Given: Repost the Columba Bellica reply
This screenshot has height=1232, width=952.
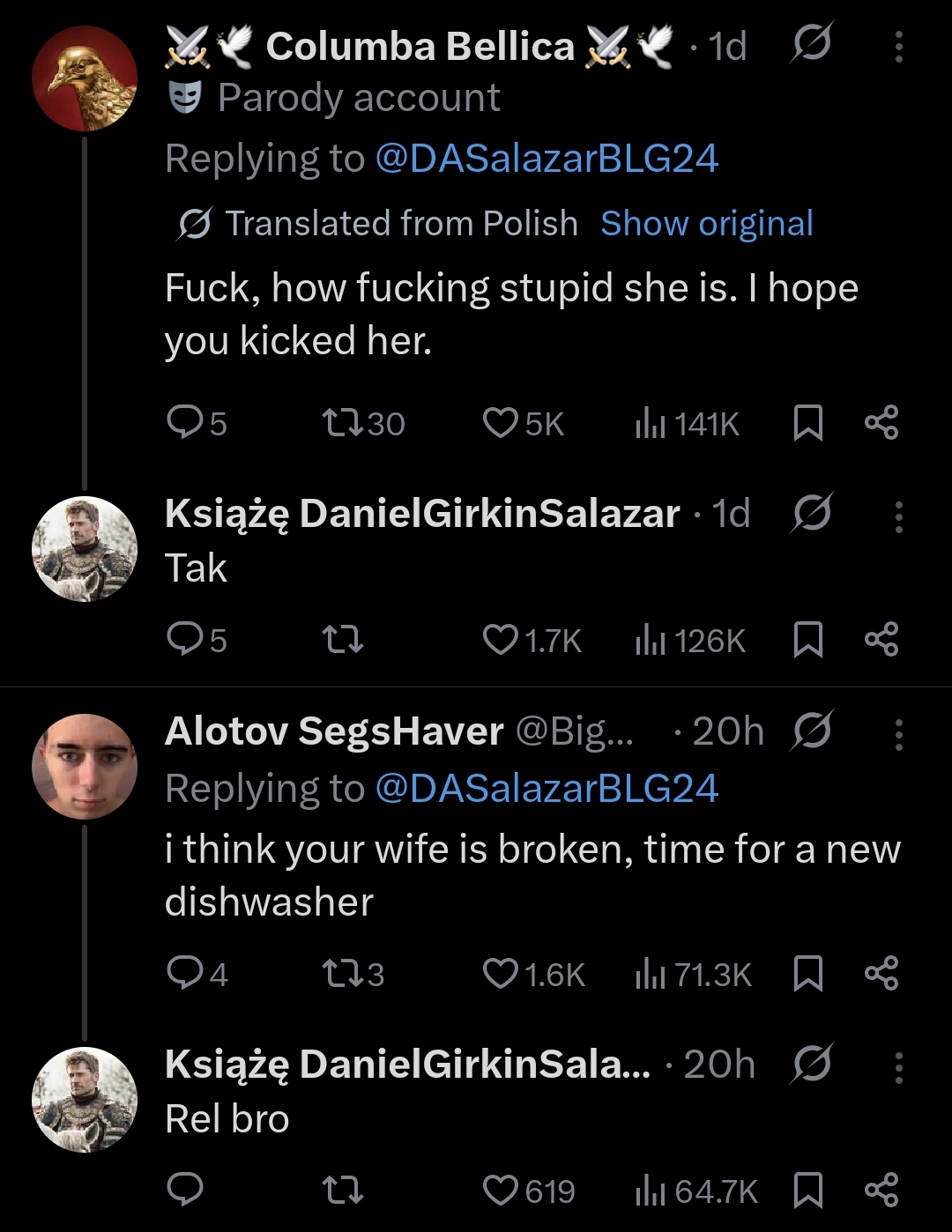Looking at the screenshot, I should 344,423.
